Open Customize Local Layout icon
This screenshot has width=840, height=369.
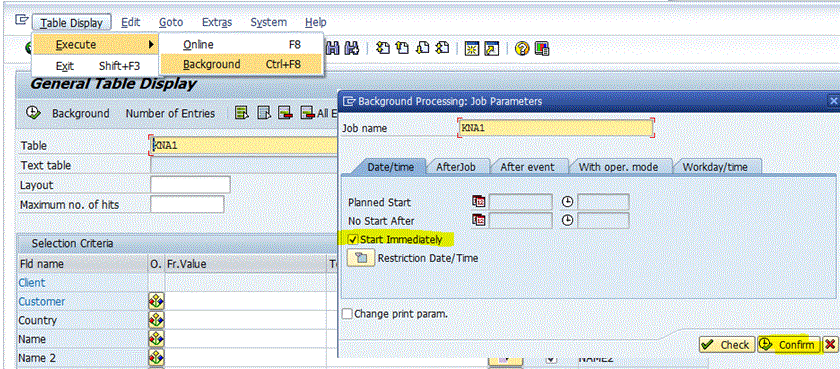click(x=542, y=49)
